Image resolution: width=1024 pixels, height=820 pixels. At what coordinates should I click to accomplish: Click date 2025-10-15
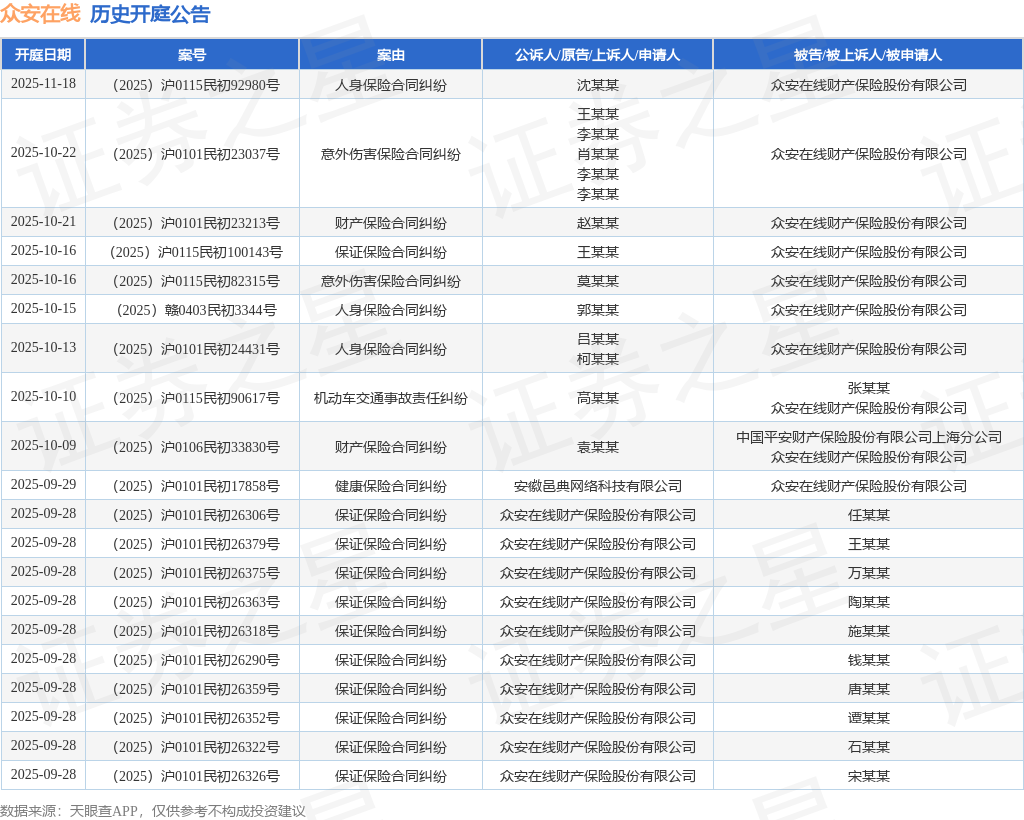tap(43, 308)
